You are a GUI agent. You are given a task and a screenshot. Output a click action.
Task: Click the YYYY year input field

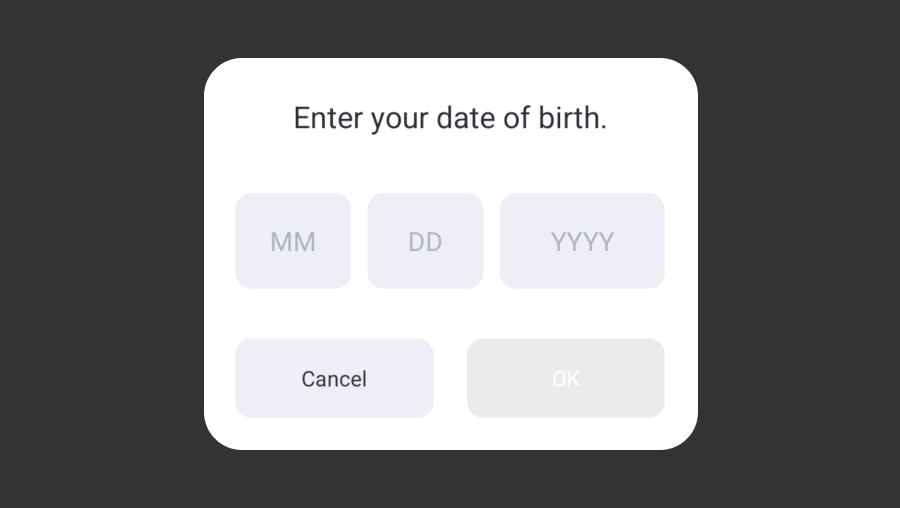tap(582, 241)
